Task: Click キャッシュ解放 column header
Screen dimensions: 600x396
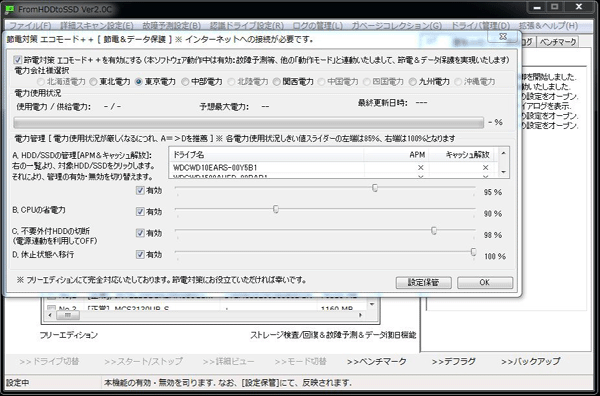Action: click(x=461, y=155)
